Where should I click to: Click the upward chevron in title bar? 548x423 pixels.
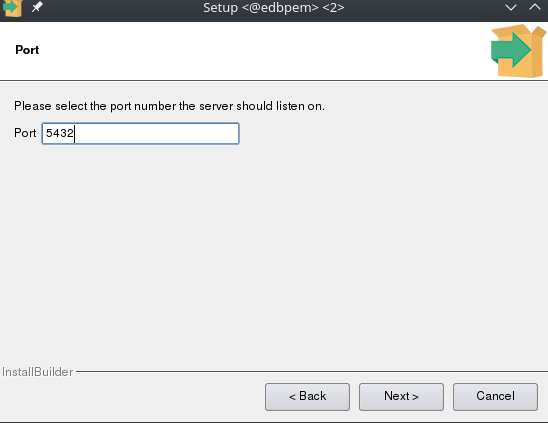point(535,7)
